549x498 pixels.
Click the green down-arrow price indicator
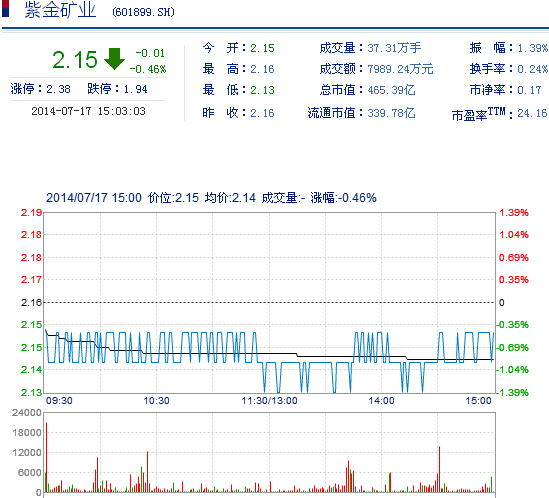114,59
